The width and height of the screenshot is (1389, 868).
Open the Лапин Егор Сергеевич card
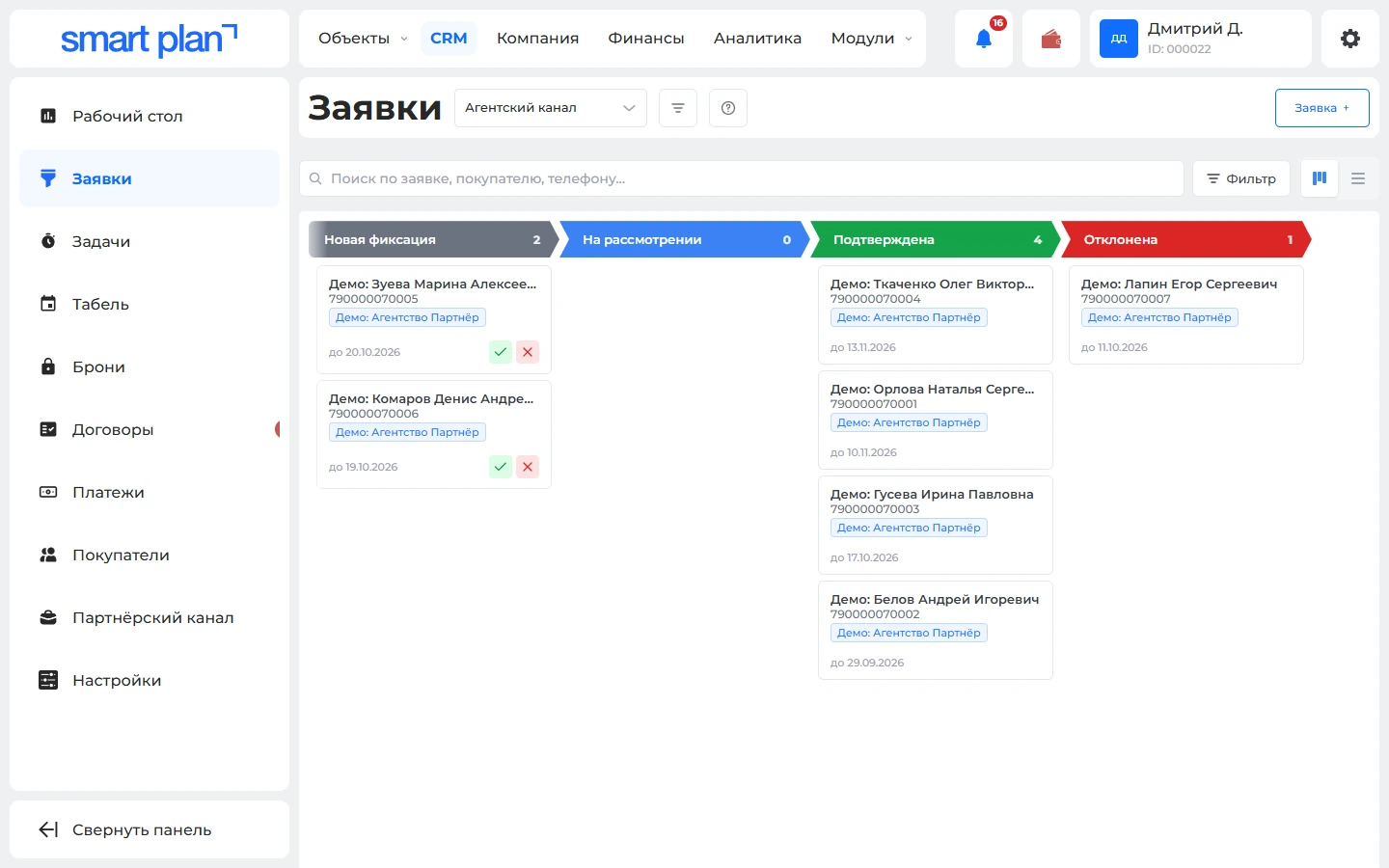point(1186,314)
